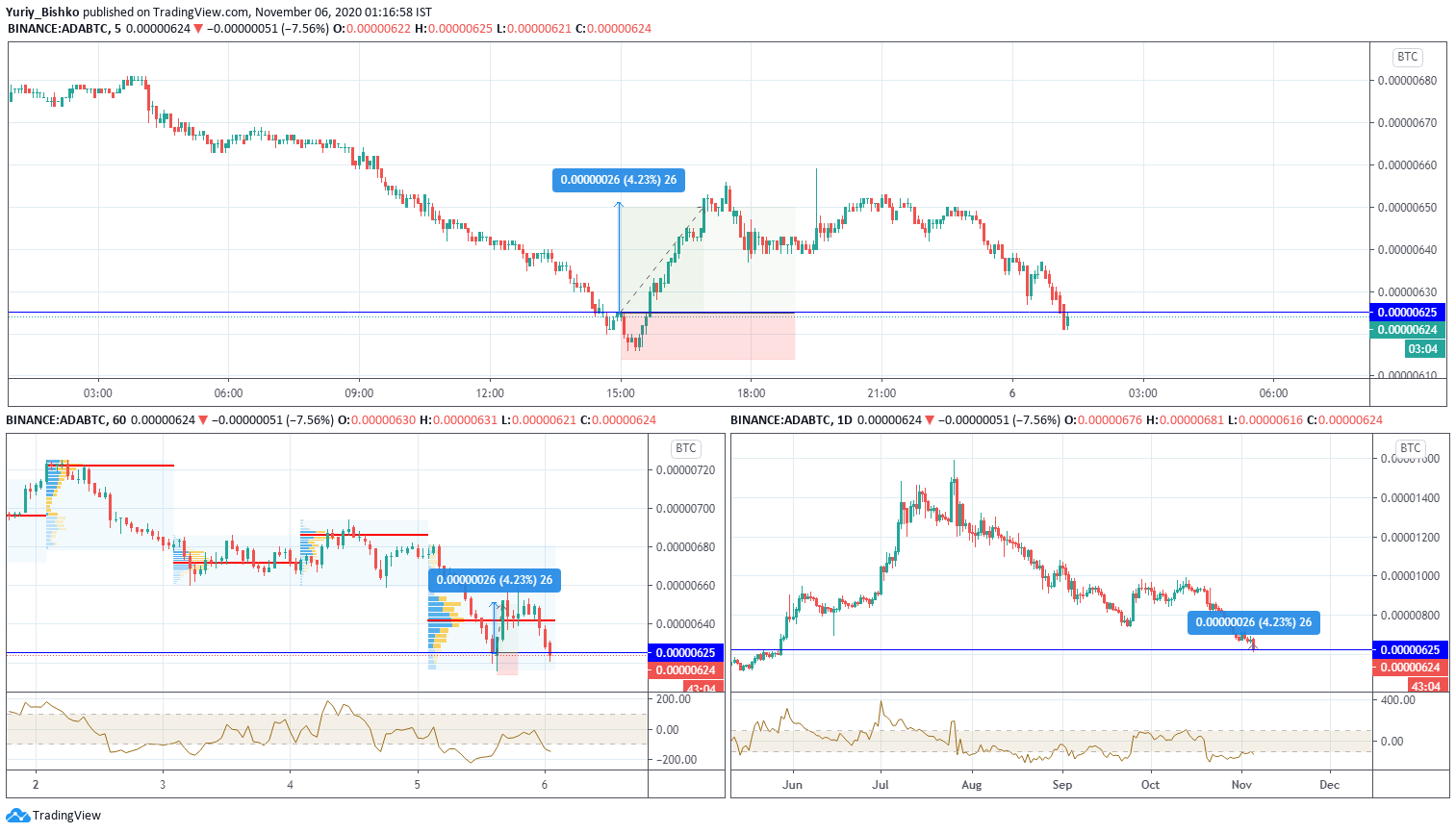
Task: Click the red 0.00000624 price tag on 60-minute chart
Action: (685, 670)
